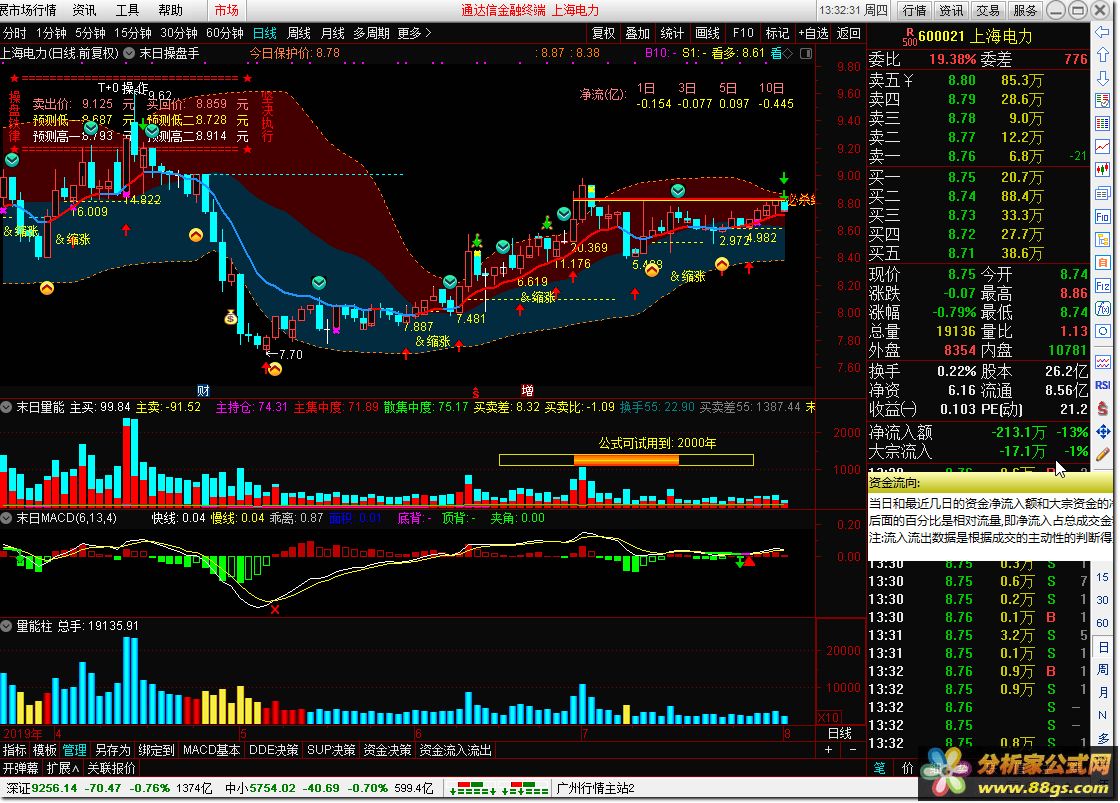
Task: Open the 多周期 multi-period selector
Action: (371, 33)
